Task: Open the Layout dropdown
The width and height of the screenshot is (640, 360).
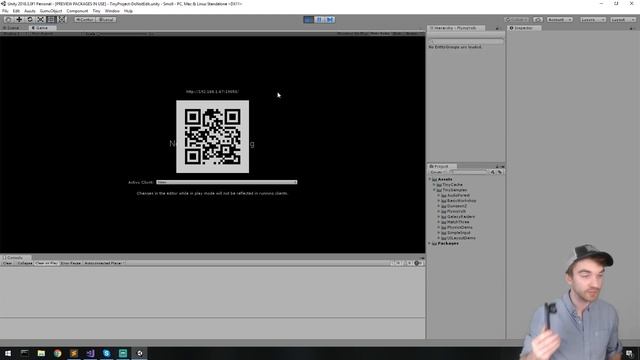Action: (x=623, y=20)
